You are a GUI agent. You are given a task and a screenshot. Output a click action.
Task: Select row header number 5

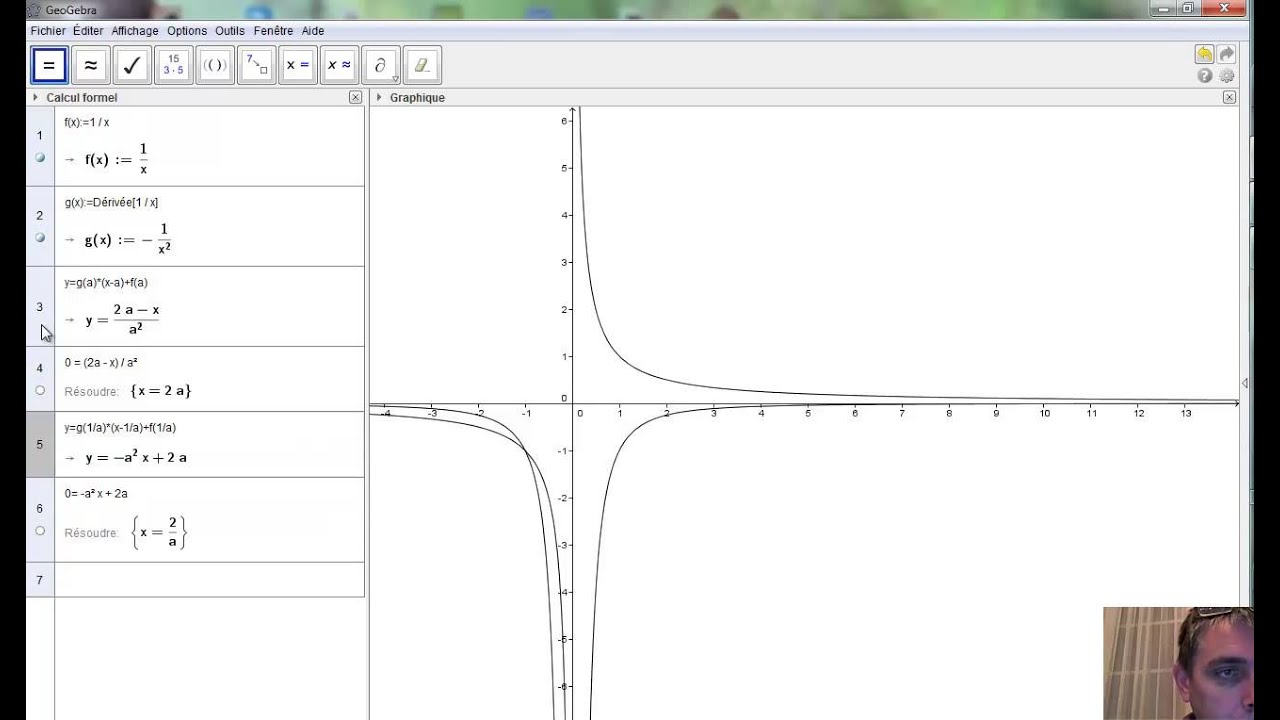(x=40, y=444)
